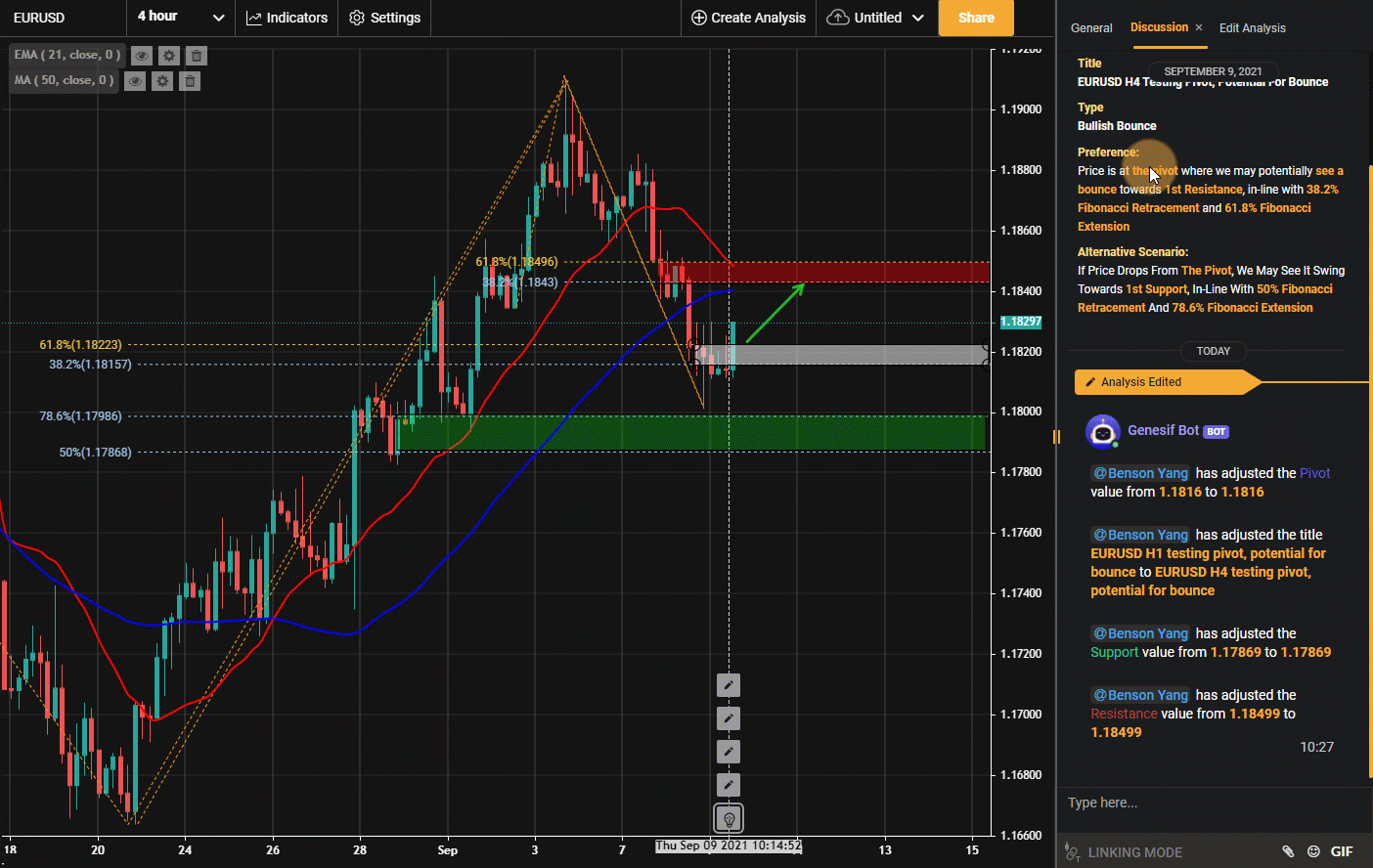Click the Alternative Scenario: section heading
1373x868 pixels.
[x=1132, y=252]
